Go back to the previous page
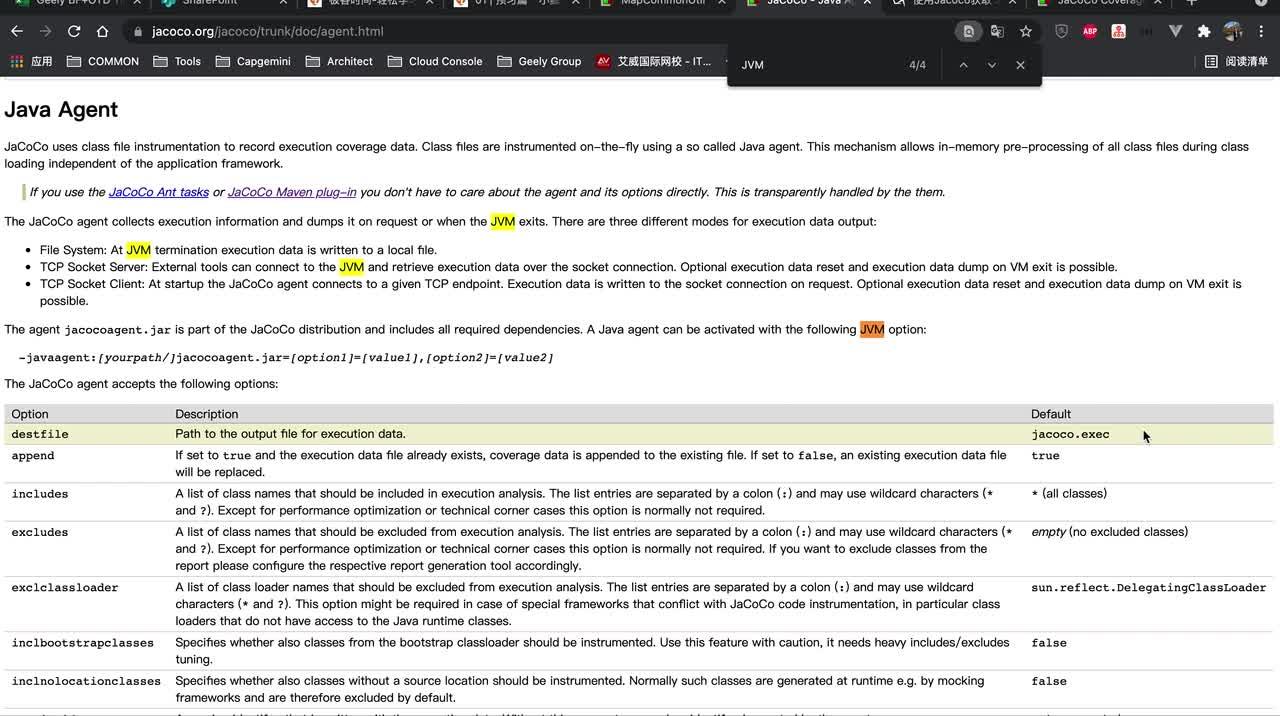 pyautogui.click(x=17, y=31)
